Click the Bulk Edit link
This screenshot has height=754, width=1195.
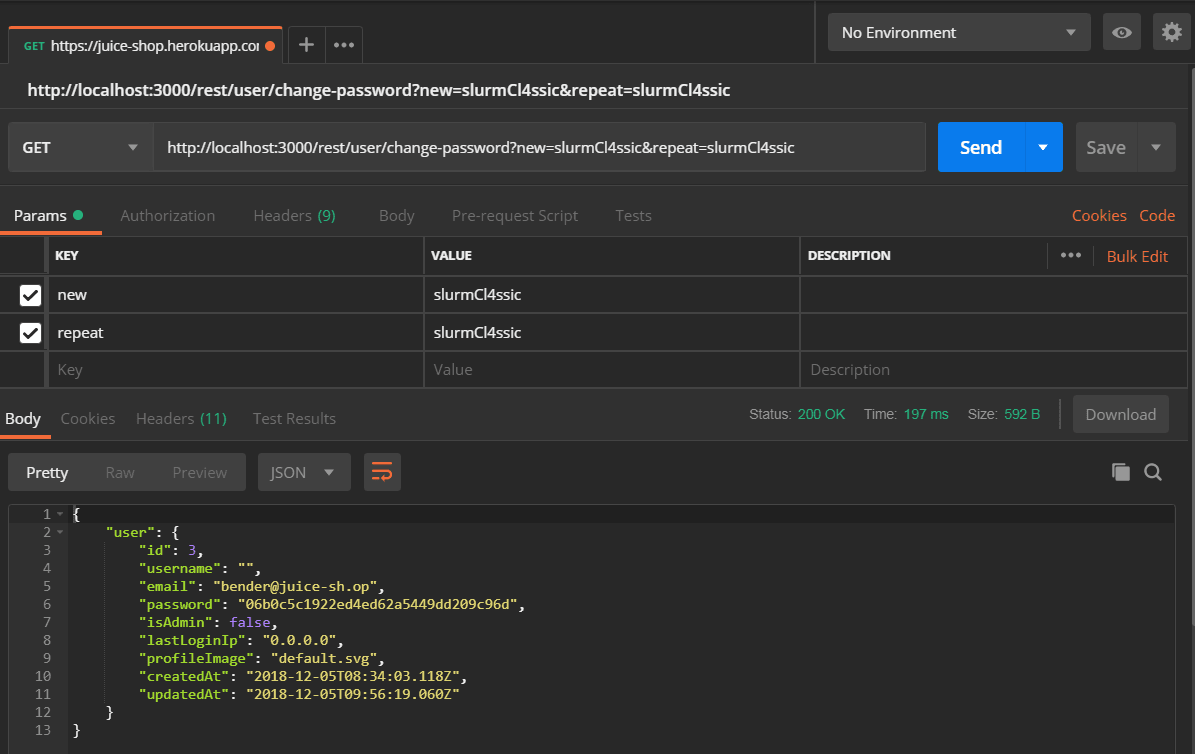click(1137, 257)
